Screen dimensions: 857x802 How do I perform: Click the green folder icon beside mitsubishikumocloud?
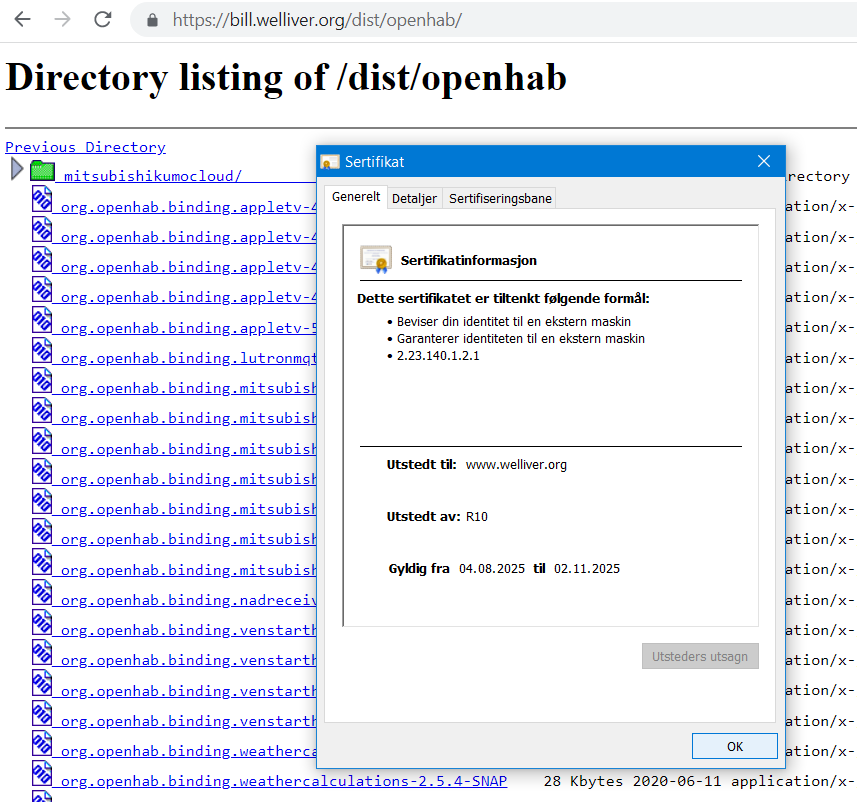coord(42,170)
